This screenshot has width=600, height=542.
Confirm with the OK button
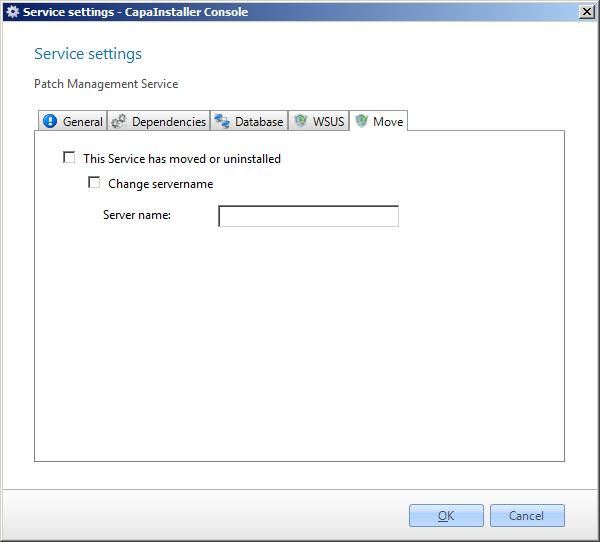[446, 516]
